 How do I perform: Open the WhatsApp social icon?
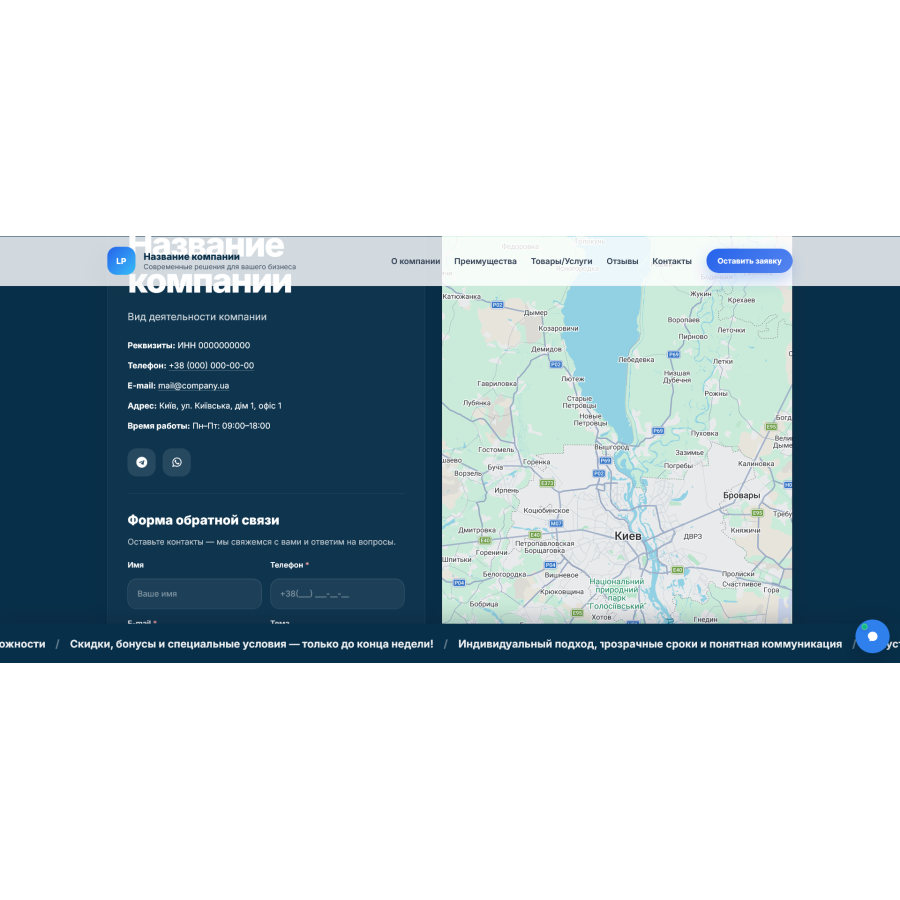(x=177, y=462)
